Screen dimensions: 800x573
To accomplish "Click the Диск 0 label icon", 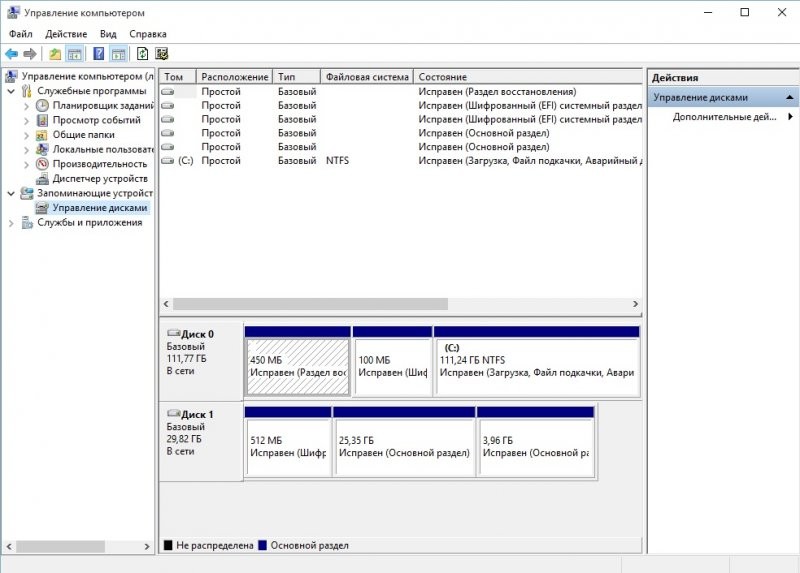I will 173,333.
